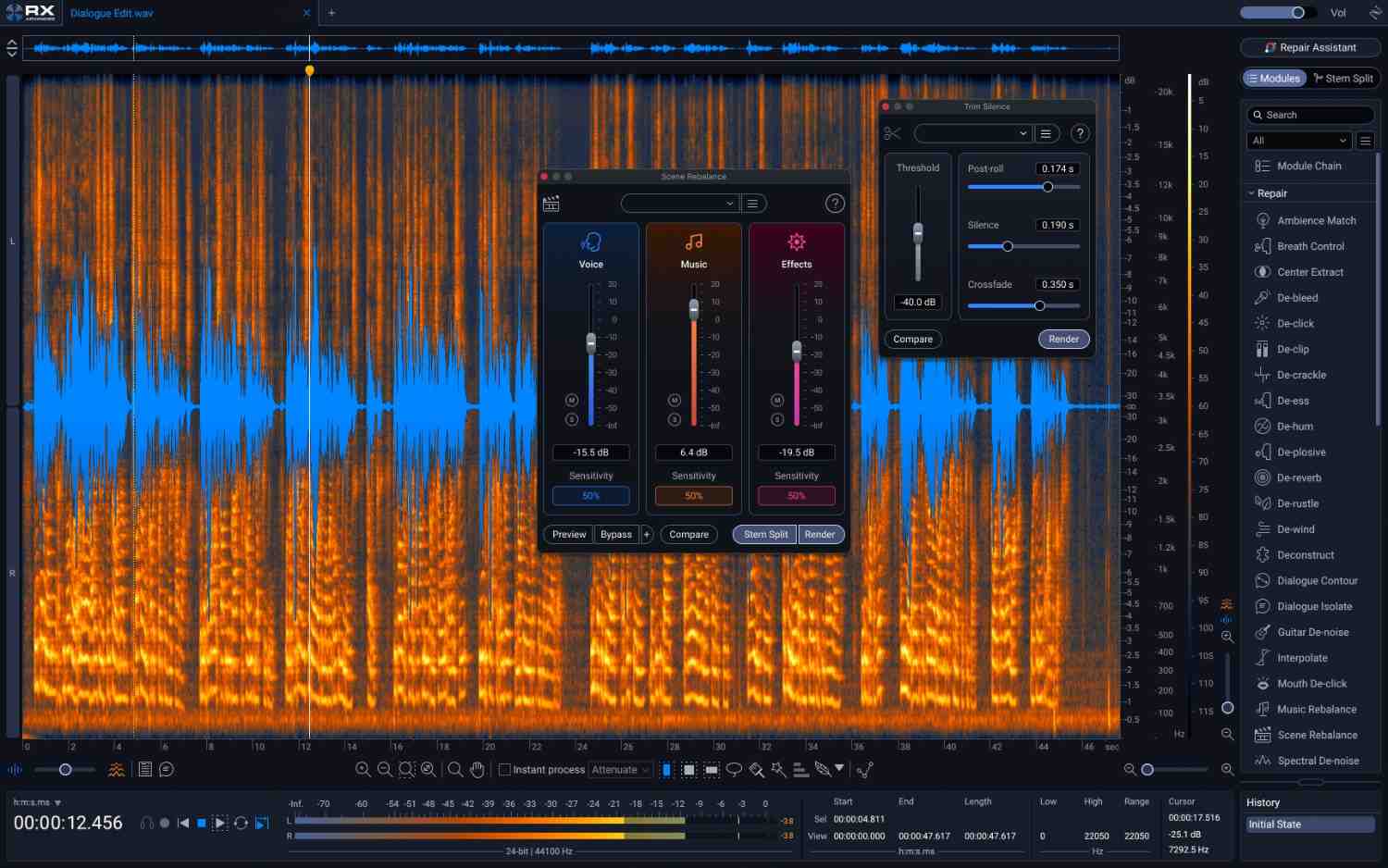Select the Lasso selection tool
The height and width of the screenshot is (868, 1388).
coord(734,769)
